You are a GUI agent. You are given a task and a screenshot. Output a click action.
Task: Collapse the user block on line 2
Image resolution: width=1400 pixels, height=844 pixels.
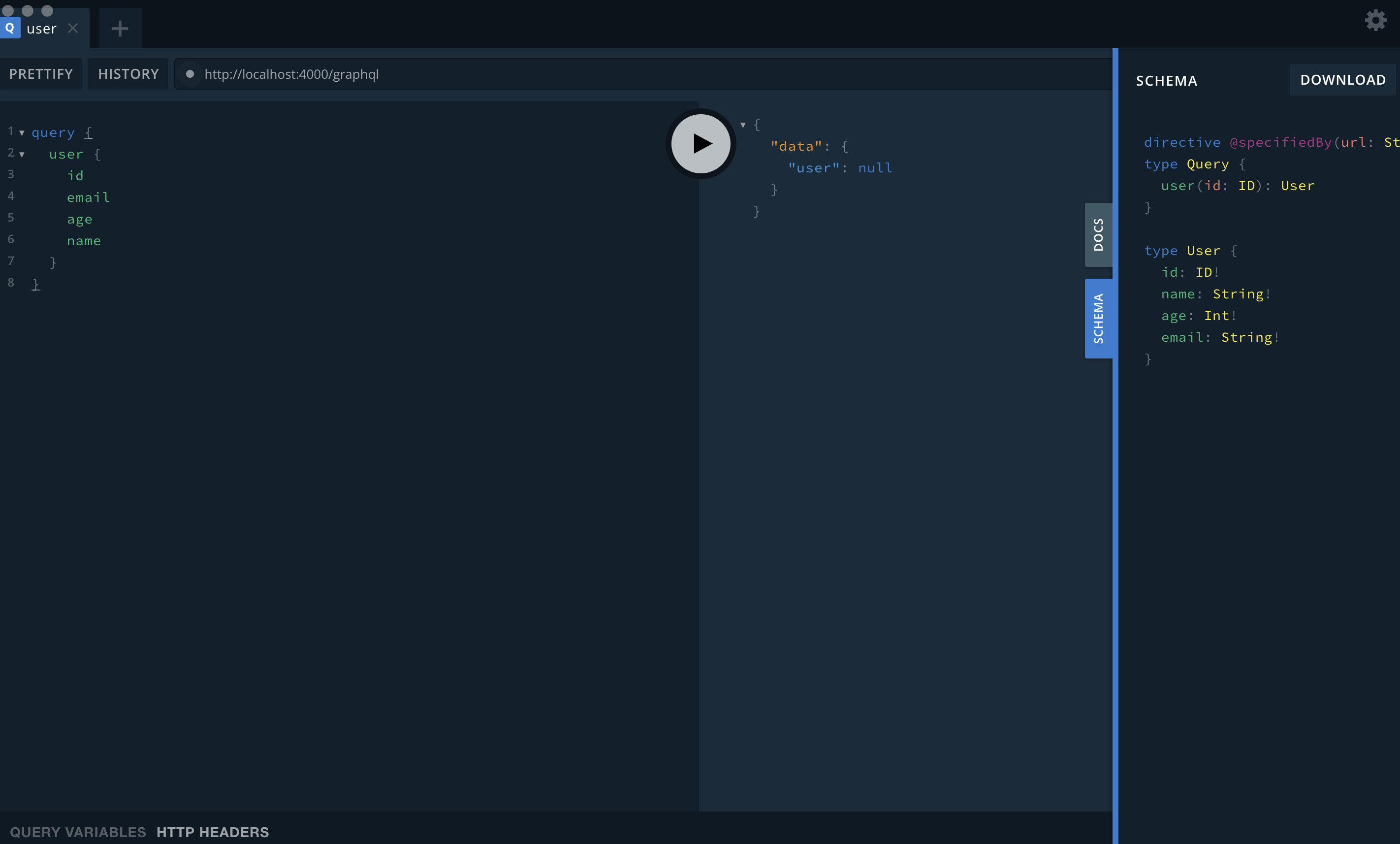[x=22, y=155]
